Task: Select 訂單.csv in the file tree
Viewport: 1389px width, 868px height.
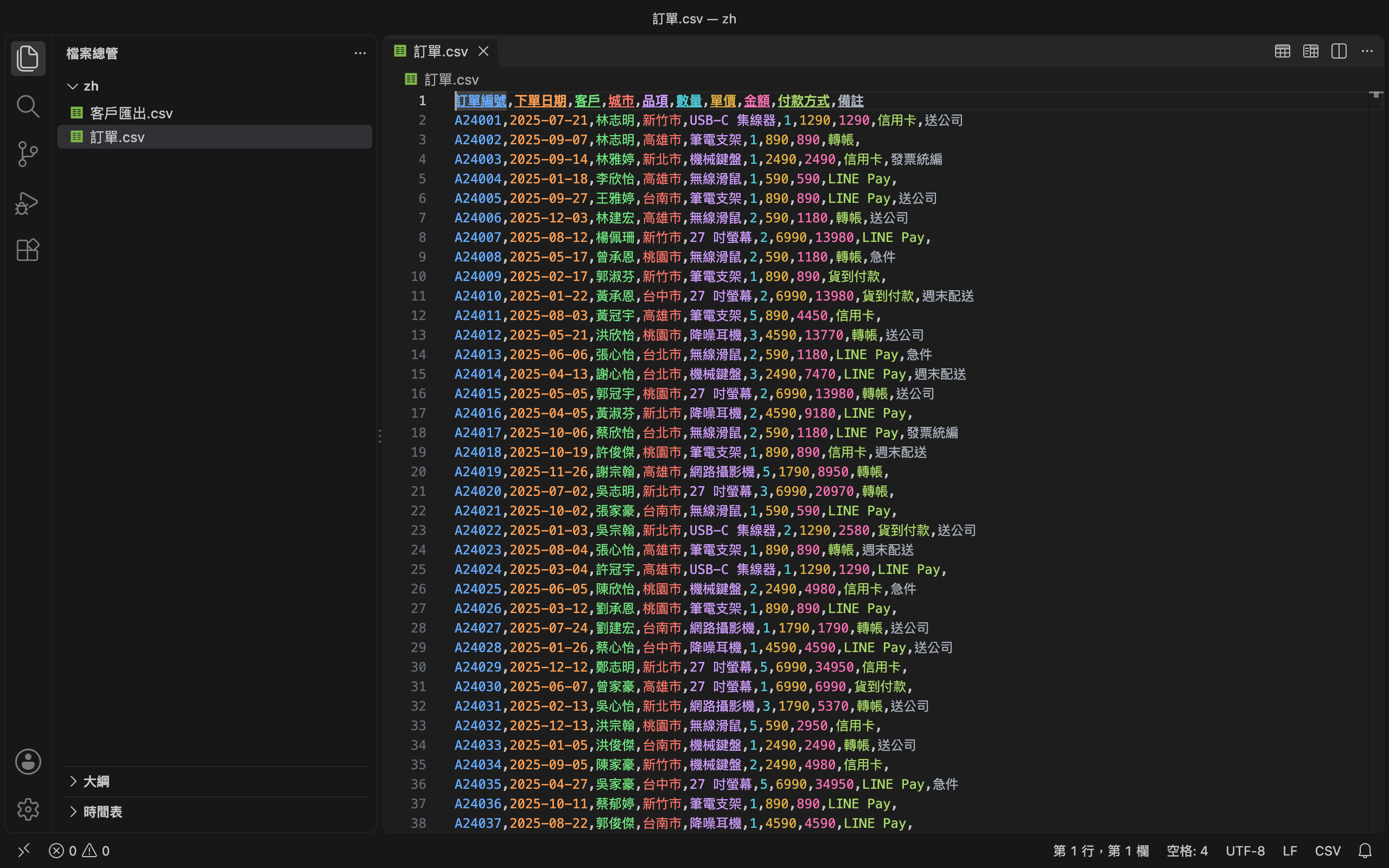Action: [x=215, y=137]
